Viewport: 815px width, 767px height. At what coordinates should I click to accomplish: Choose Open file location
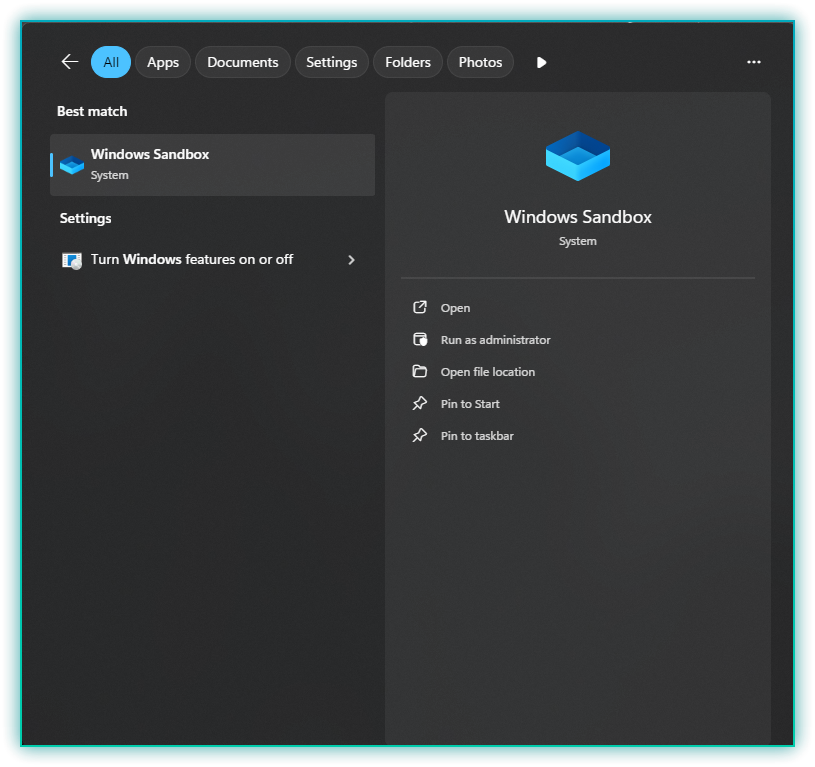pyautogui.click(x=488, y=372)
